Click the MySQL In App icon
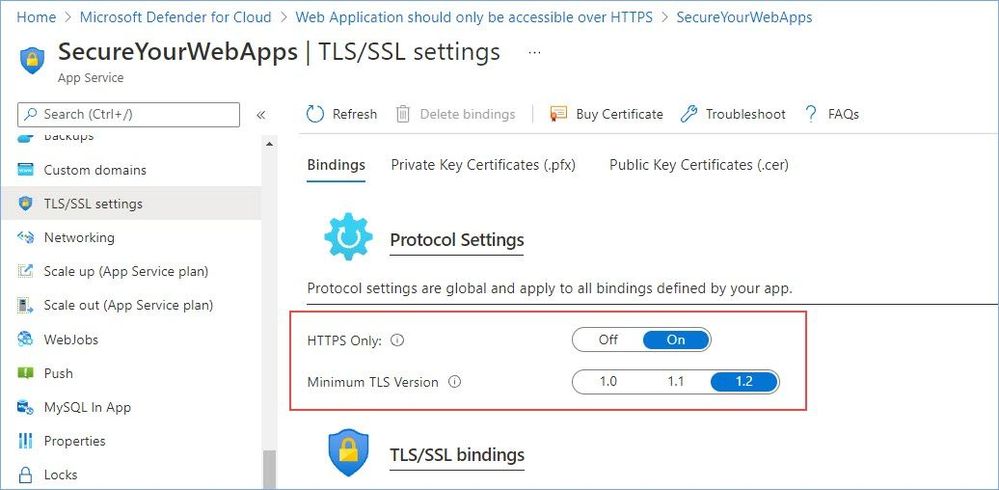This screenshot has width=999, height=490. tap(25, 407)
